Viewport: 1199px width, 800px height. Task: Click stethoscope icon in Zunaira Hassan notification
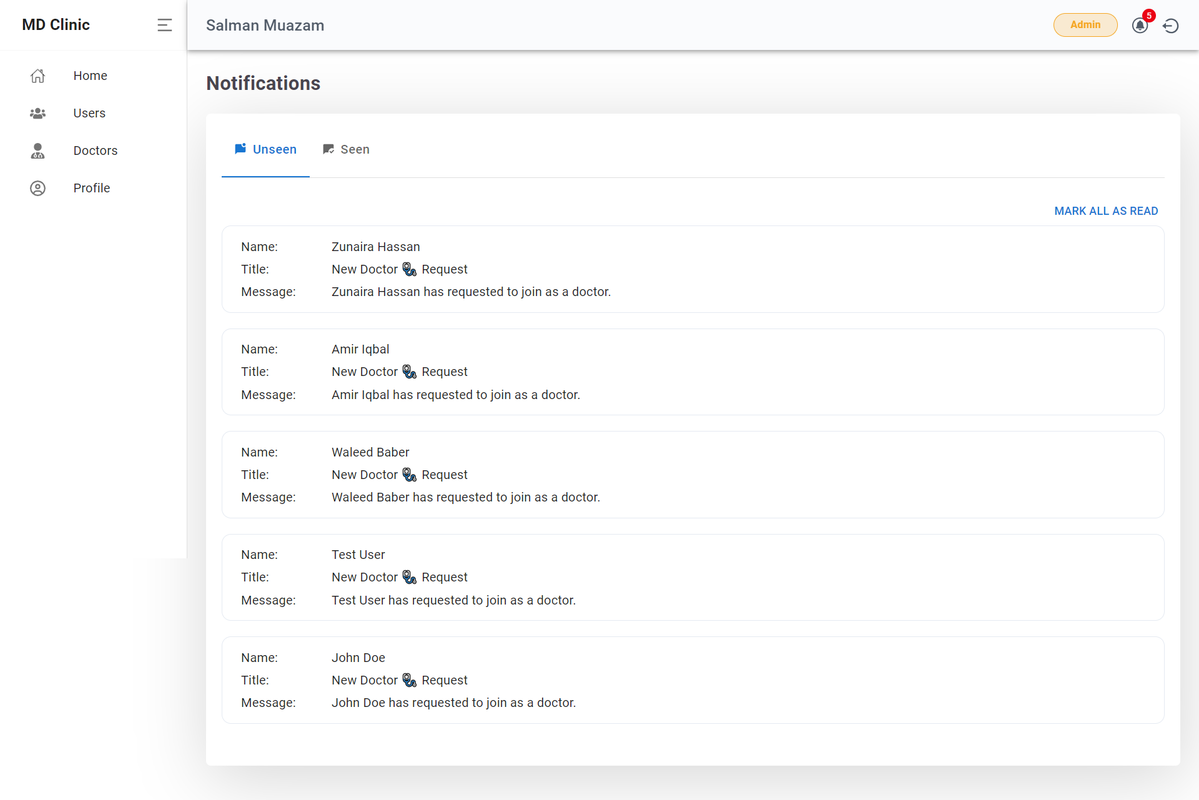pos(409,269)
